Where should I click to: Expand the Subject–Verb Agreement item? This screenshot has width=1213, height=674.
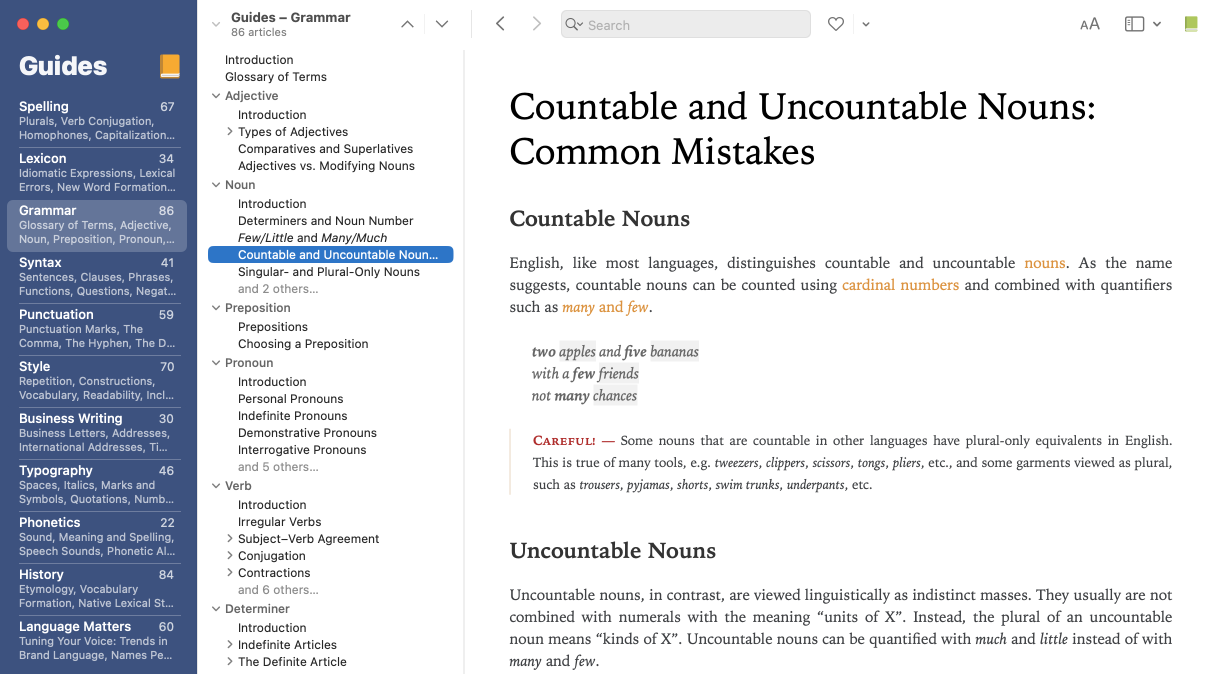pyautogui.click(x=229, y=539)
